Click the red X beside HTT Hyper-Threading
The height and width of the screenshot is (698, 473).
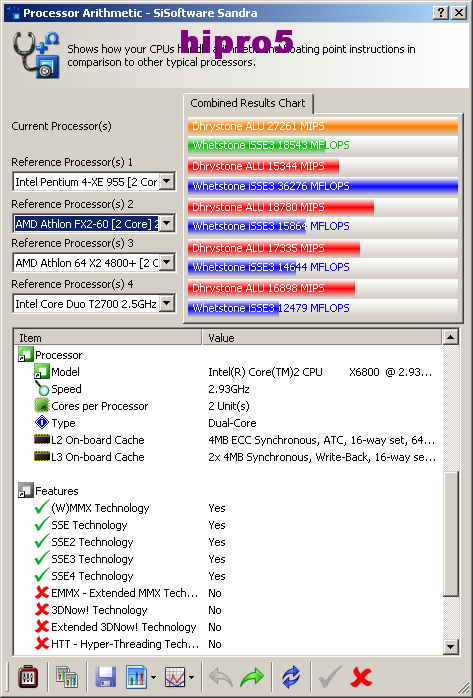tap(42, 643)
